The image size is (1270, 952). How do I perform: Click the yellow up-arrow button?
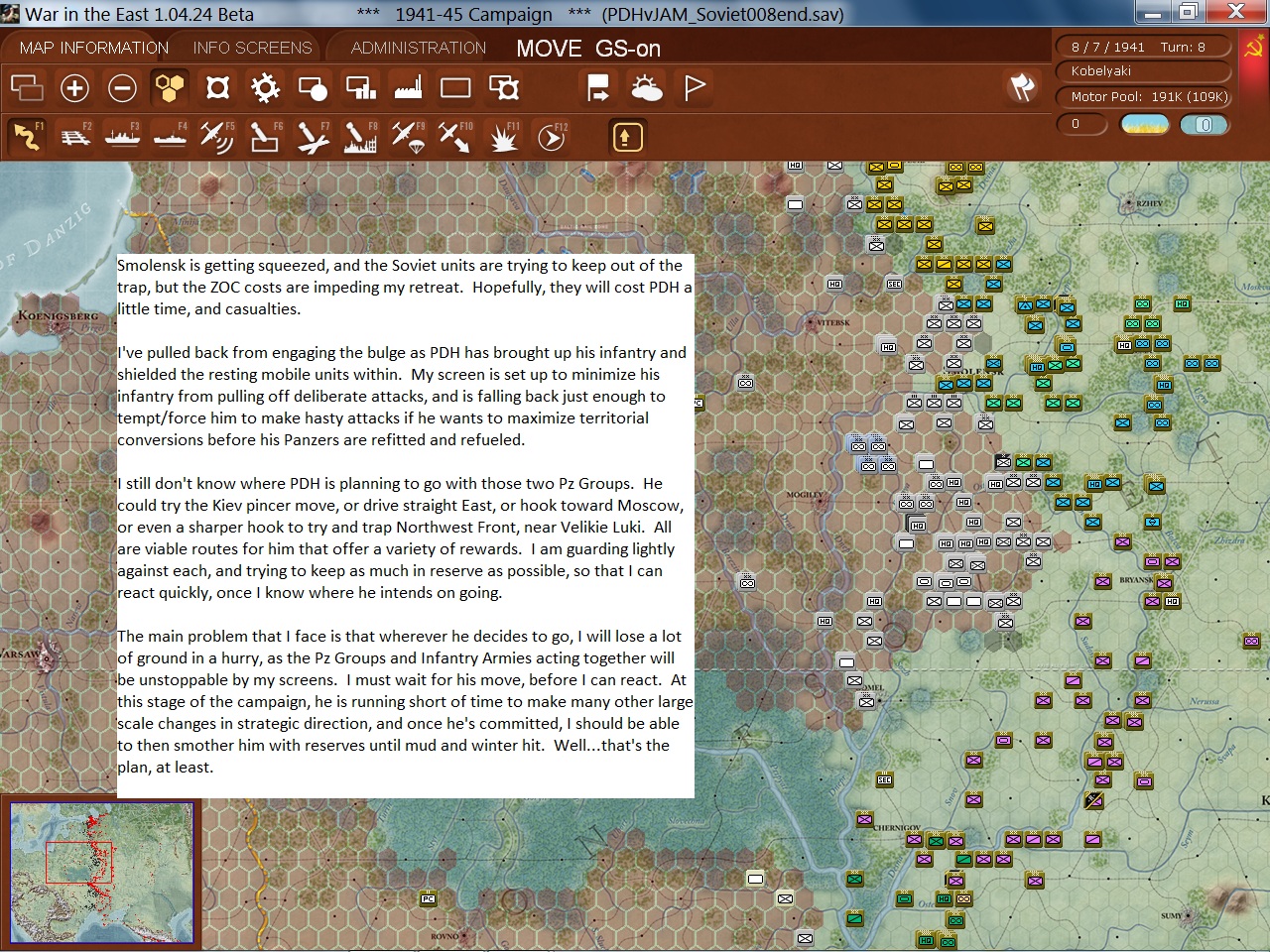(626, 137)
